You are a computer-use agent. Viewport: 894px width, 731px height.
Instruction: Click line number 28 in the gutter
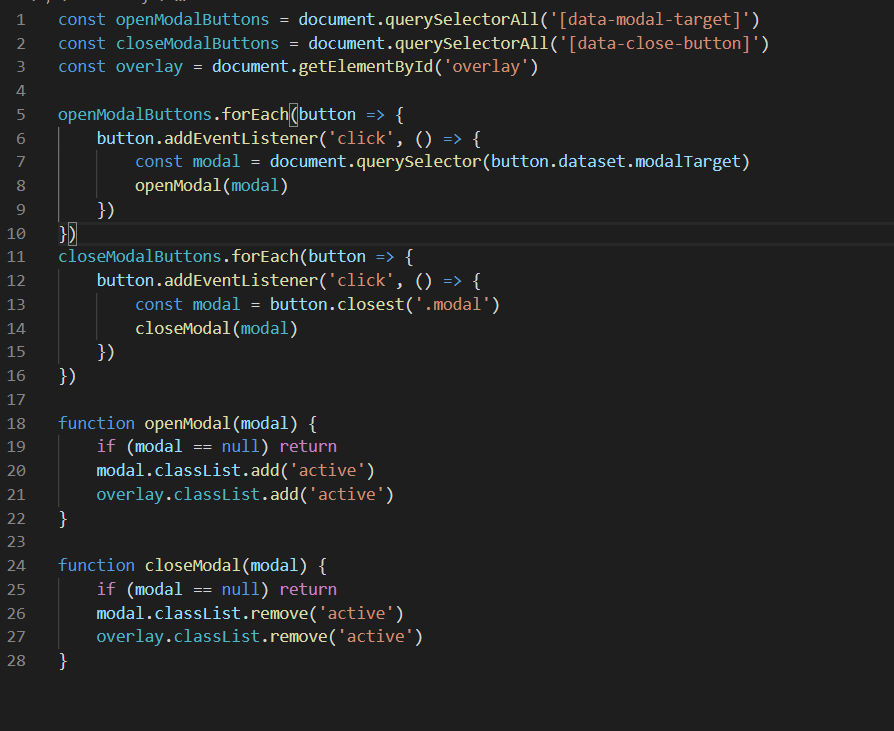coord(16,661)
